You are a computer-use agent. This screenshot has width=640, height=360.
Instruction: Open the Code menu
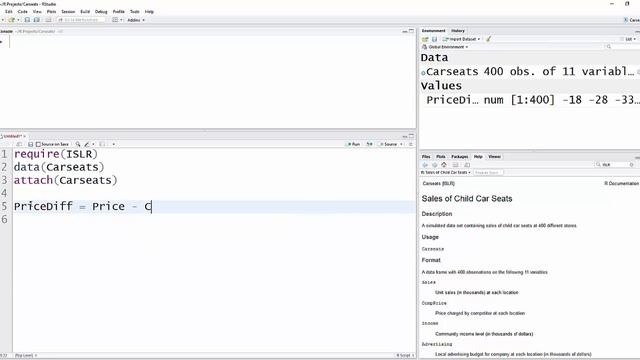point(22,12)
